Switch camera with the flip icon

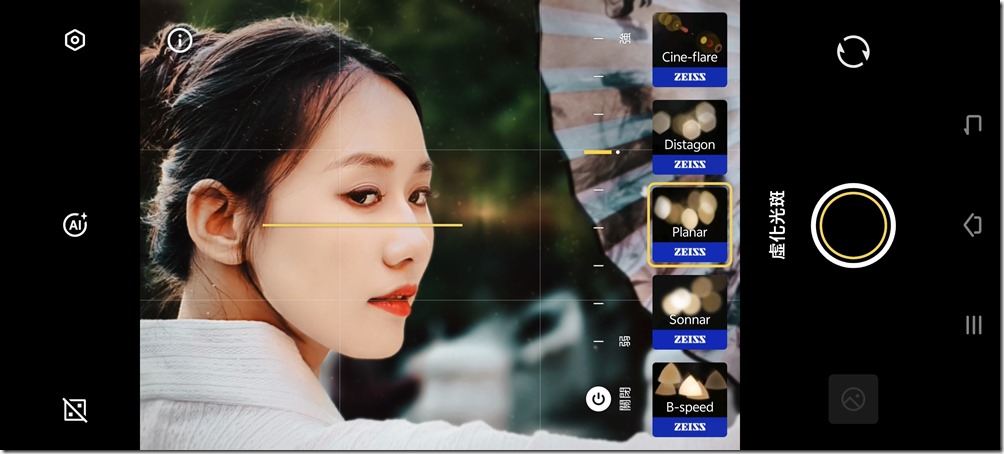pos(854,51)
